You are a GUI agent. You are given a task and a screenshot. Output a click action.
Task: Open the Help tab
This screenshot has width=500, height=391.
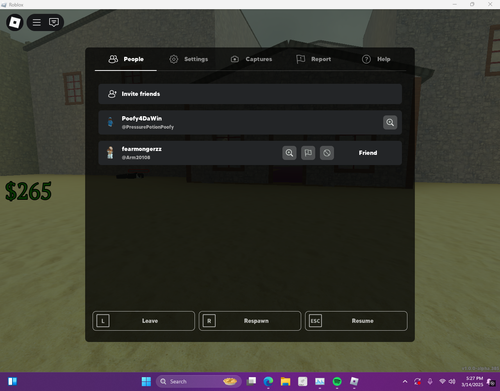[x=376, y=59]
